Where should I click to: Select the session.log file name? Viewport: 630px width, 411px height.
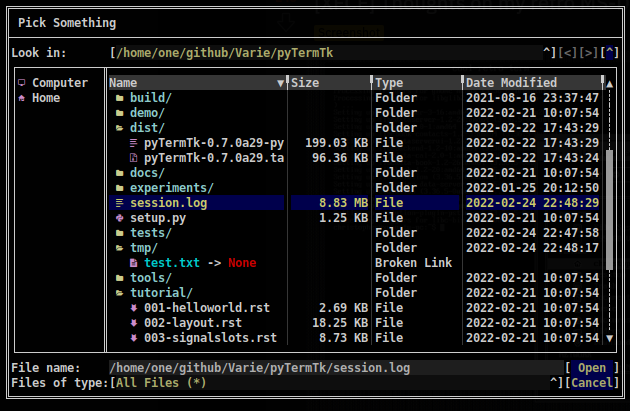click(169, 203)
